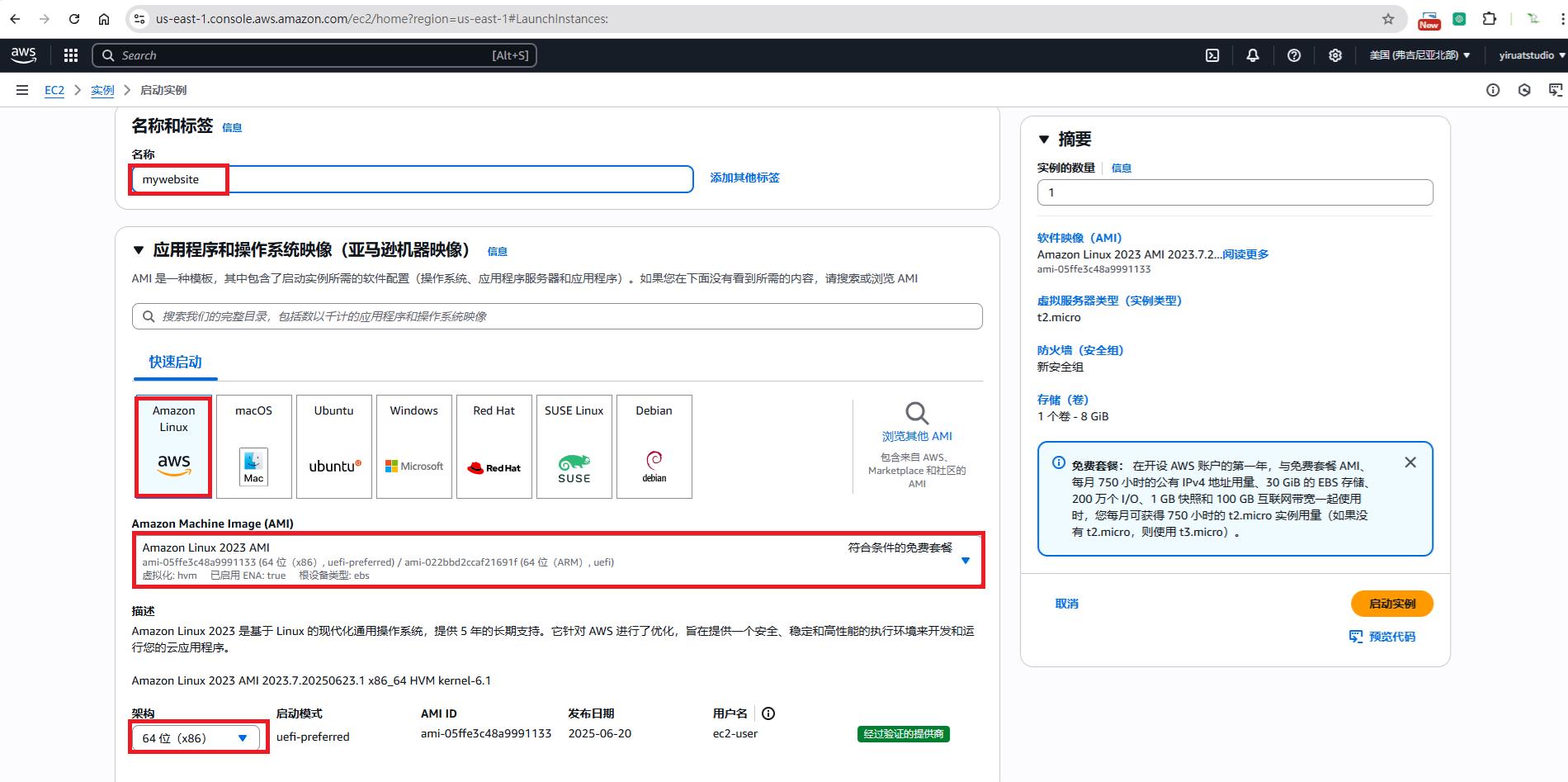
Task: Open the AWS services grid menu
Action: pos(71,55)
